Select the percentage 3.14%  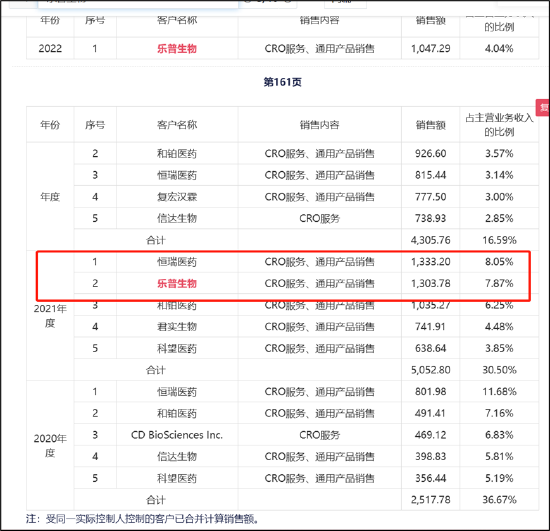499,175
